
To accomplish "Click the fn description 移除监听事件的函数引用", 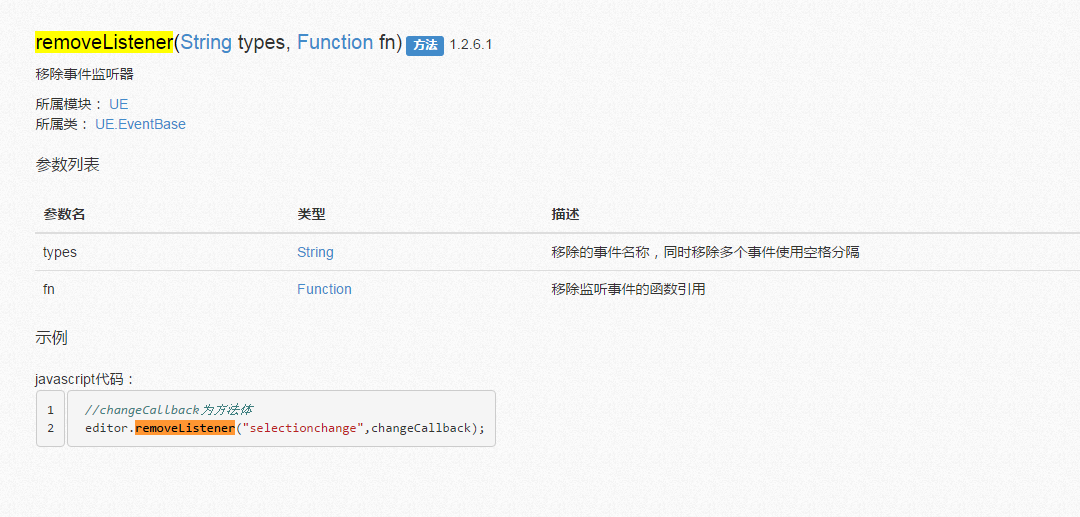I will (x=628, y=289).
